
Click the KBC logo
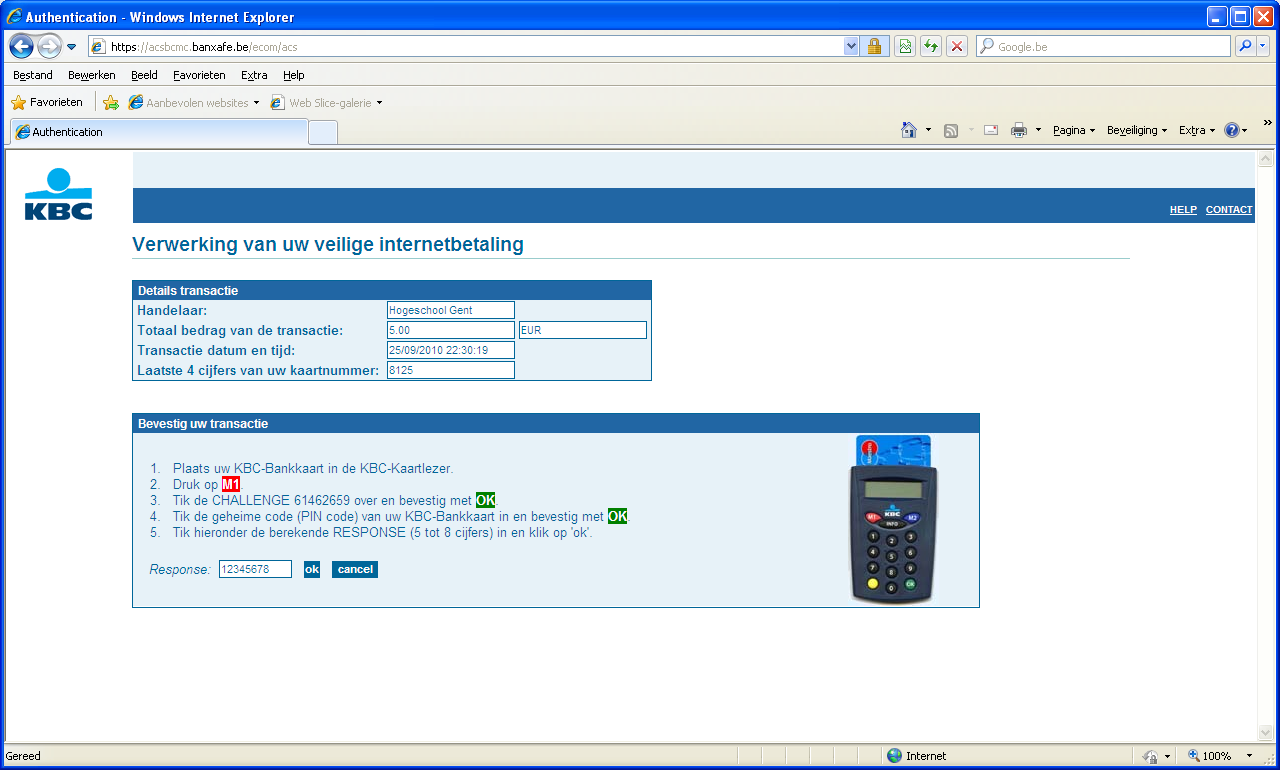point(58,194)
